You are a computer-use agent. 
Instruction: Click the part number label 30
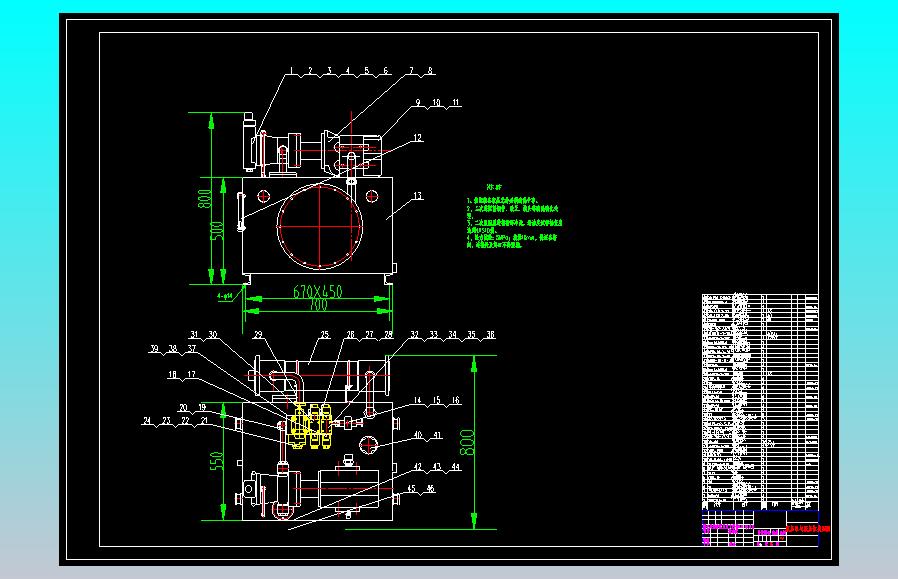click(x=213, y=334)
